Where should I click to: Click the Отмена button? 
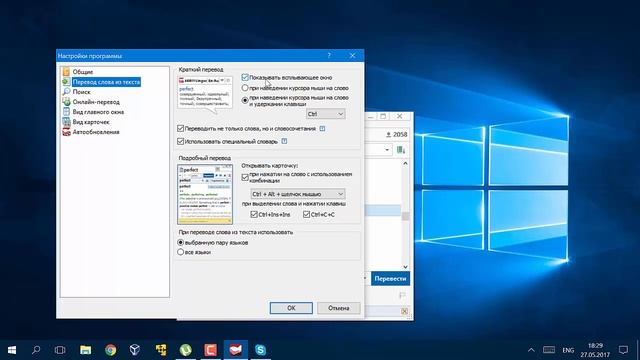point(339,308)
